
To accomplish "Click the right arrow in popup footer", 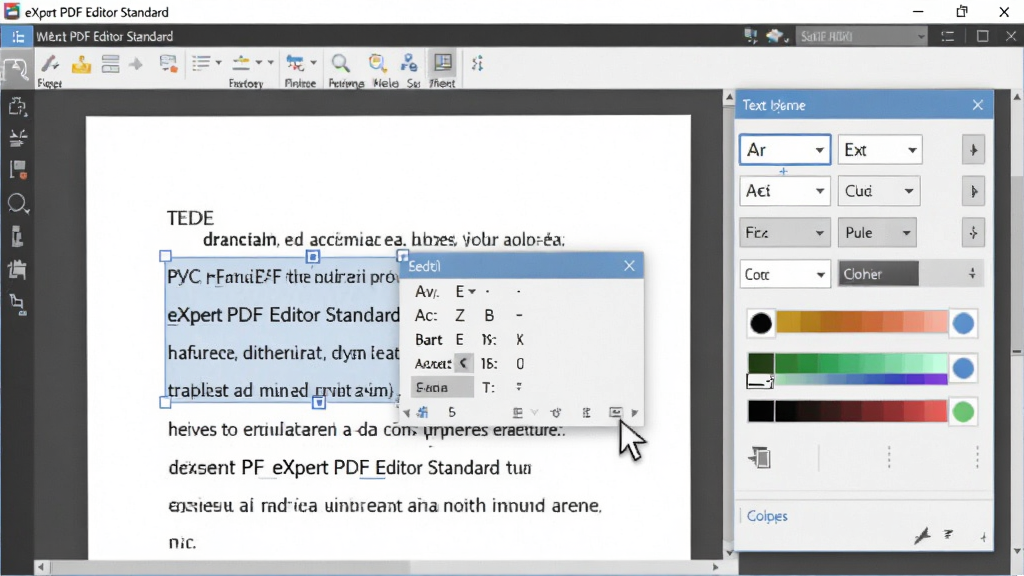I will (x=635, y=413).
